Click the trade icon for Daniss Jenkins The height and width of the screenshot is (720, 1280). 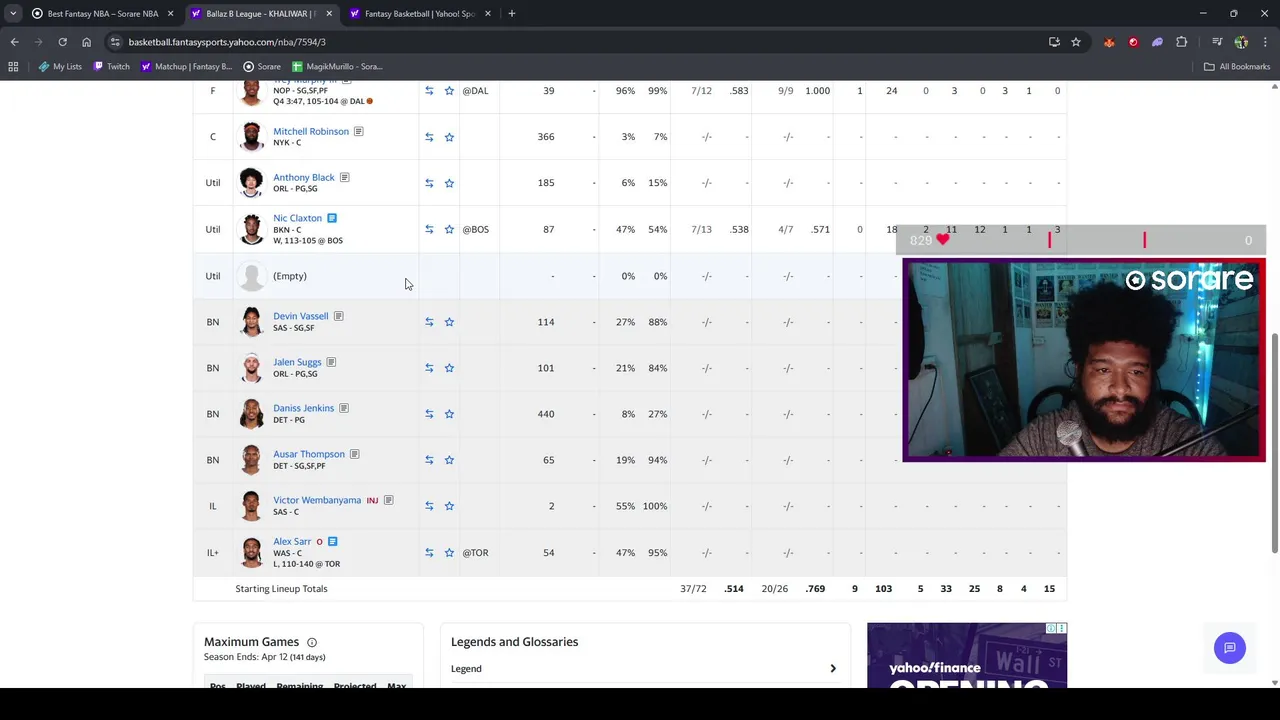click(429, 414)
